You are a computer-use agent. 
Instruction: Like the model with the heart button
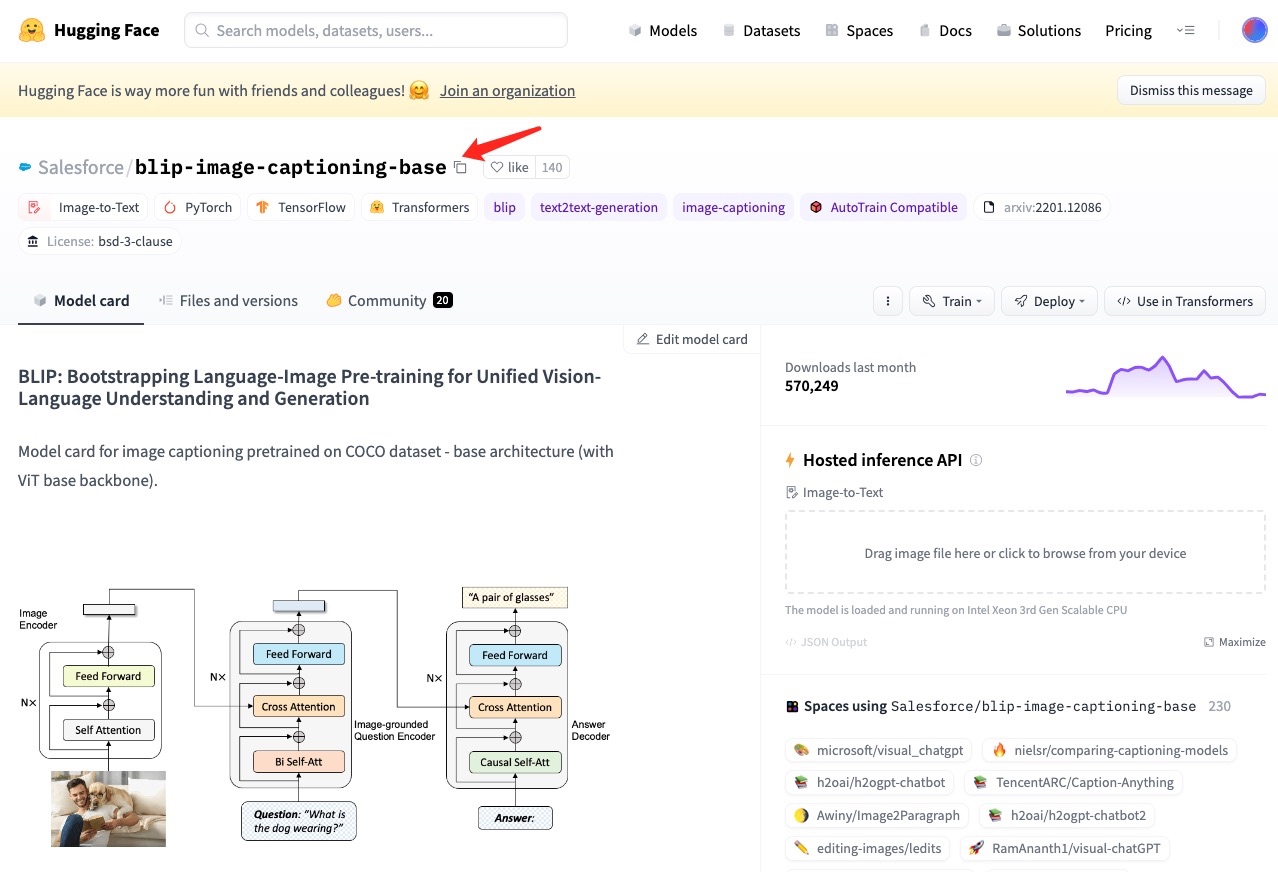[509, 167]
